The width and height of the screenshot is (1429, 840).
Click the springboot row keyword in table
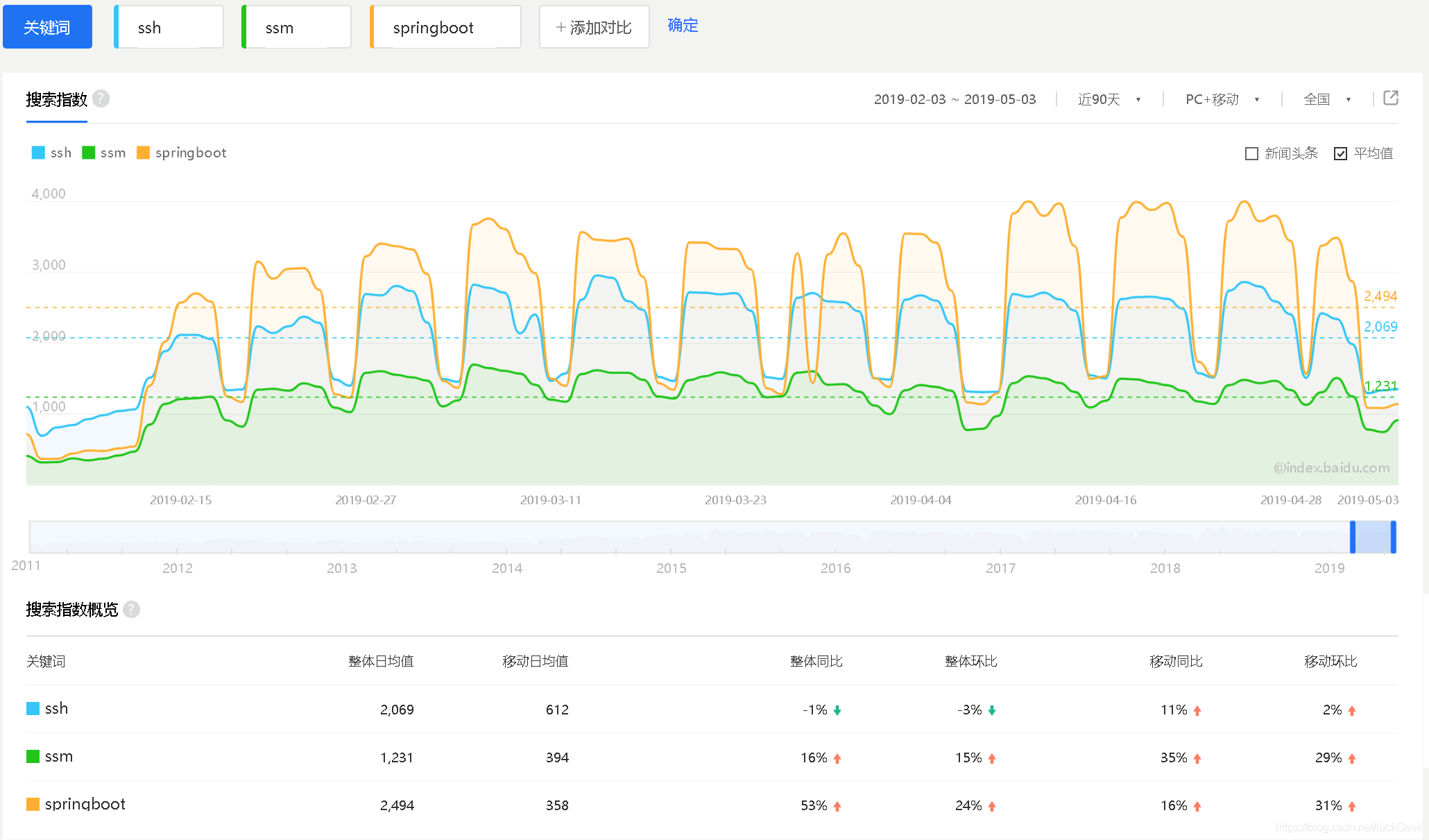coord(85,804)
